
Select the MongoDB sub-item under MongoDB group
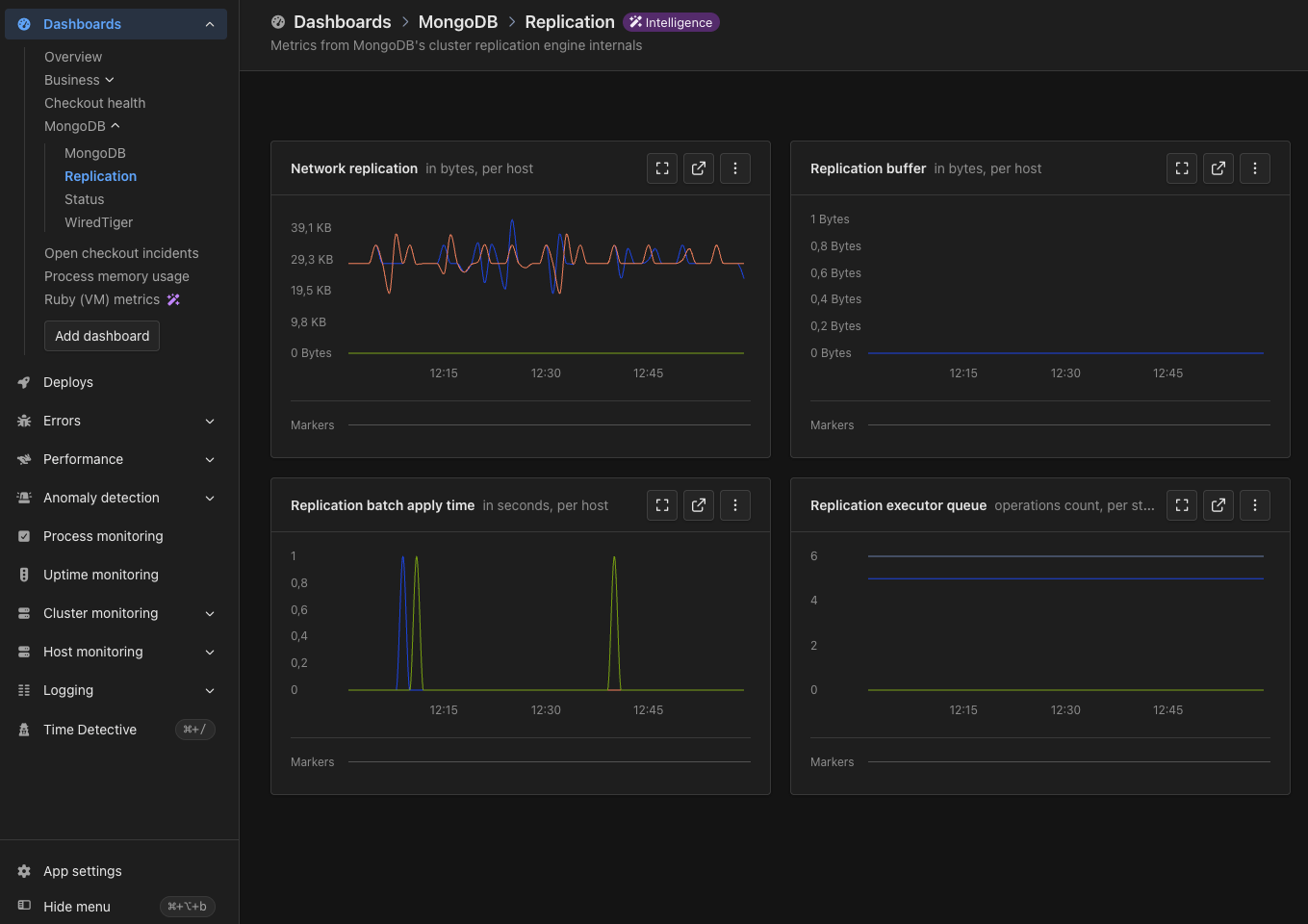(95, 153)
